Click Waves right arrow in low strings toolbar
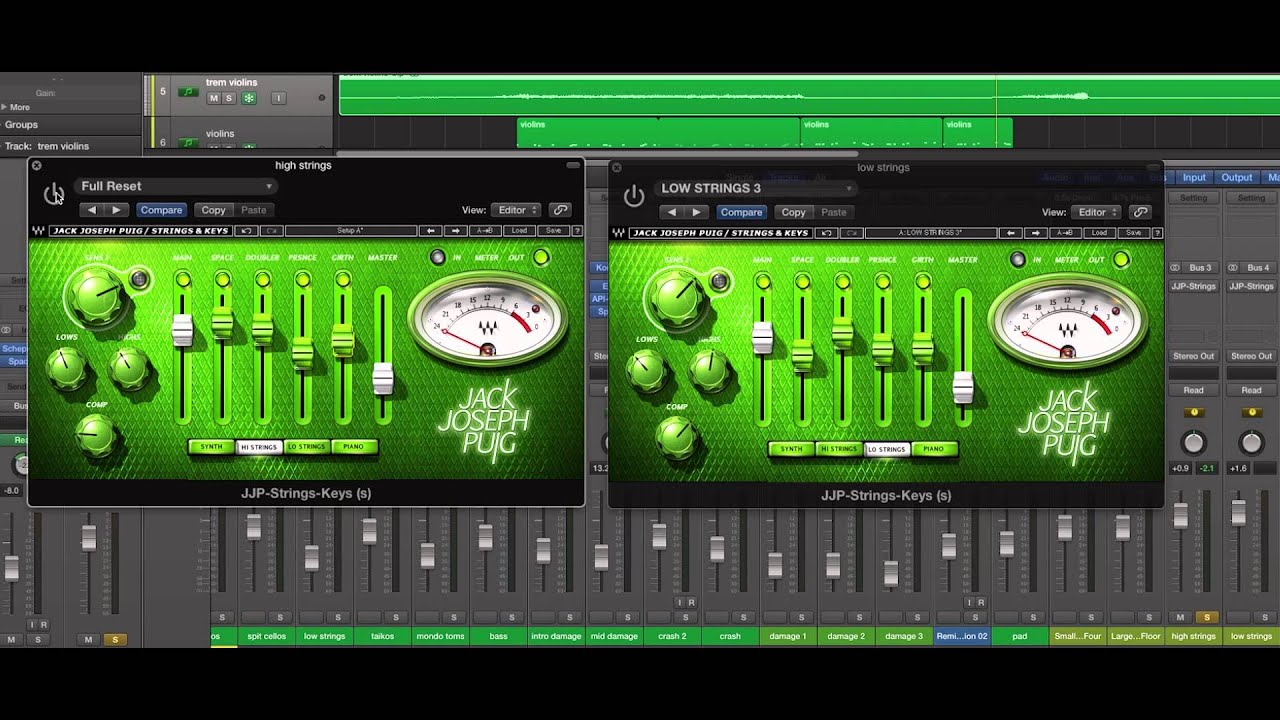 pyautogui.click(x=1035, y=233)
